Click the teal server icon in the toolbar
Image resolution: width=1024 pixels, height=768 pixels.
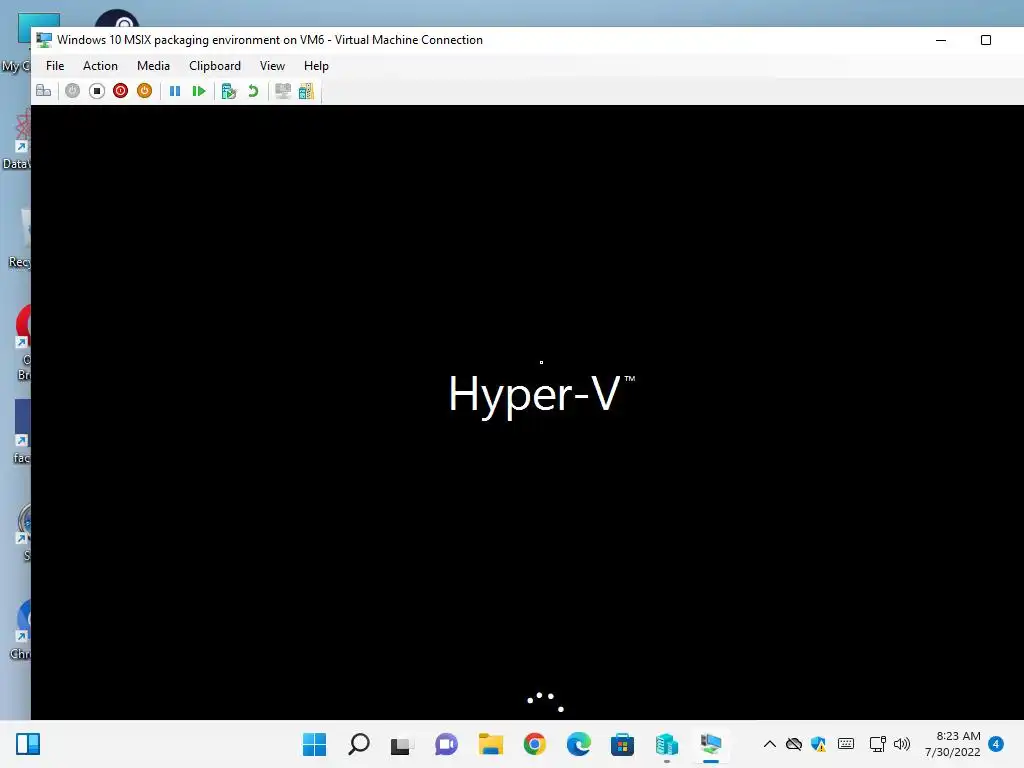pyautogui.click(x=306, y=91)
